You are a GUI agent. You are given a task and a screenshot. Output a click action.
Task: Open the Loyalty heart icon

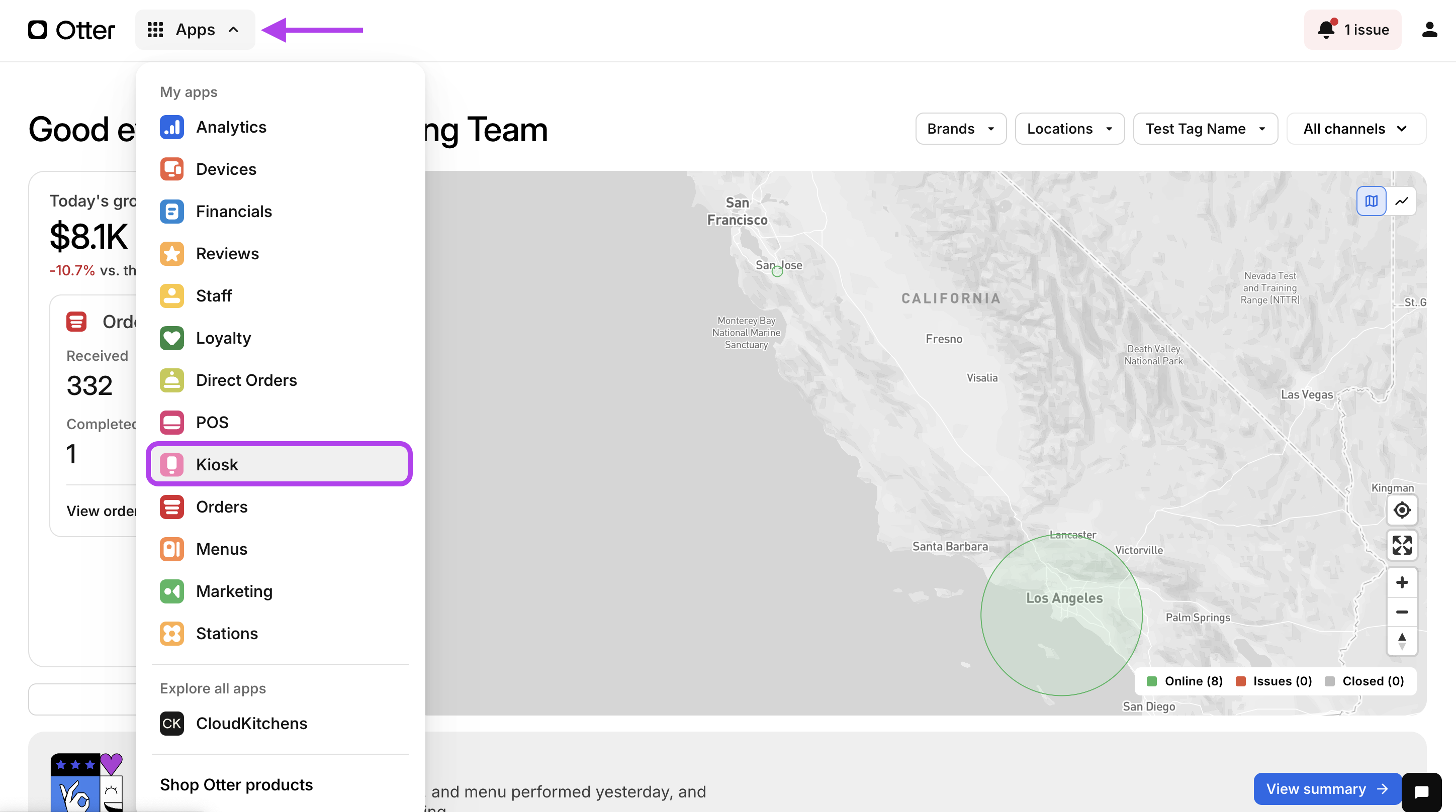[172, 338]
